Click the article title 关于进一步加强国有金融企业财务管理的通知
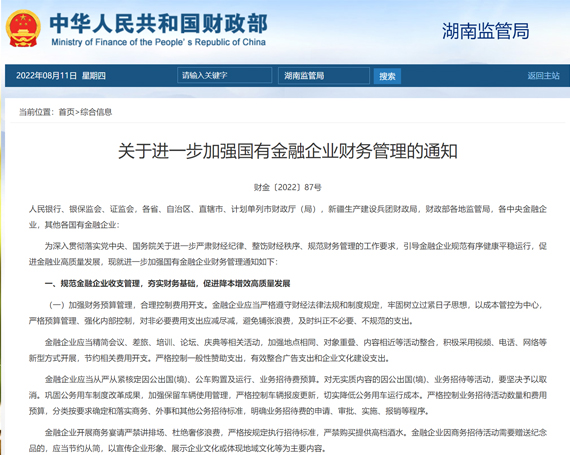The width and height of the screenshot is (570, 455). coord(288,151)
